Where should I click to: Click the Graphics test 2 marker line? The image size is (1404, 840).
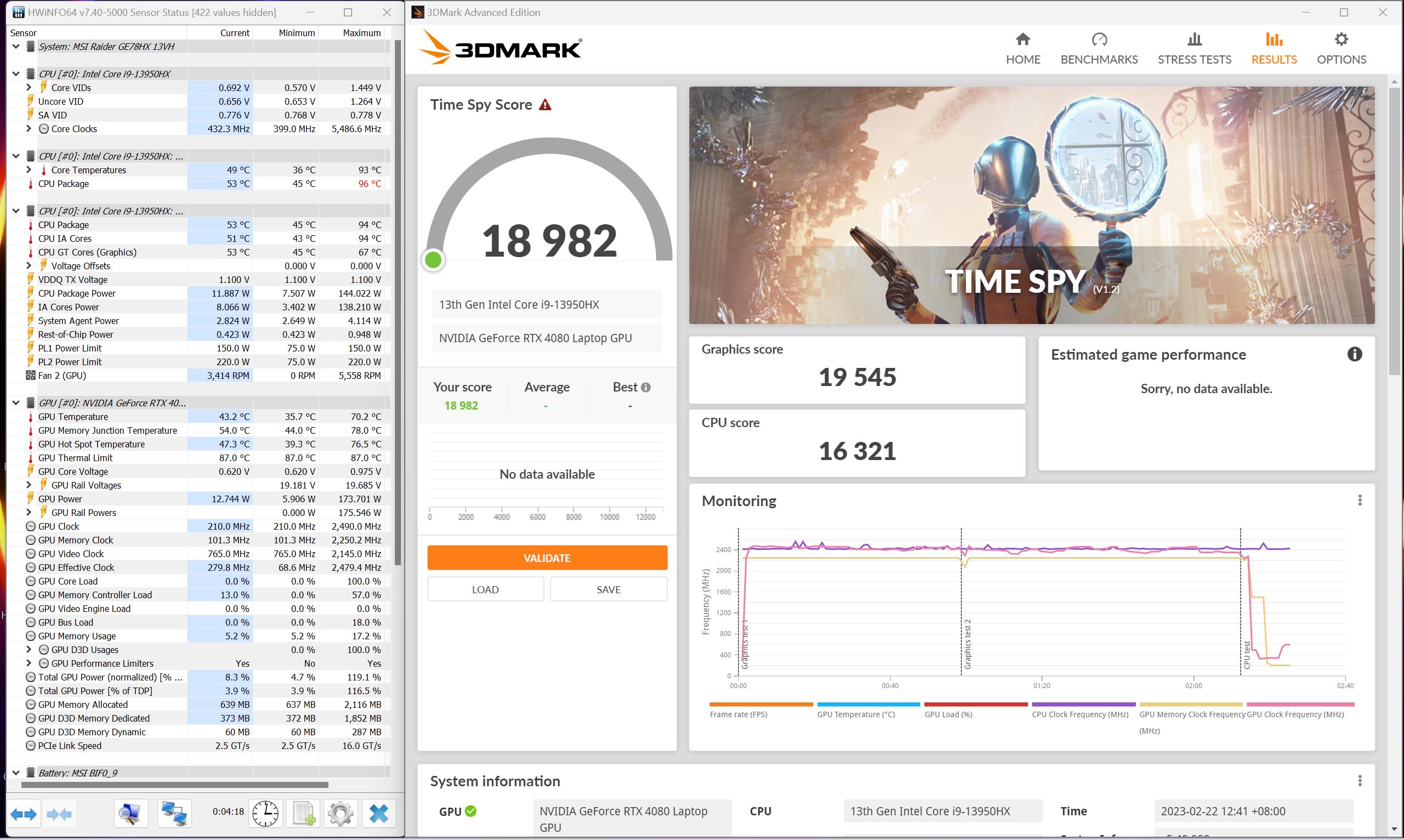coord(961,601)
